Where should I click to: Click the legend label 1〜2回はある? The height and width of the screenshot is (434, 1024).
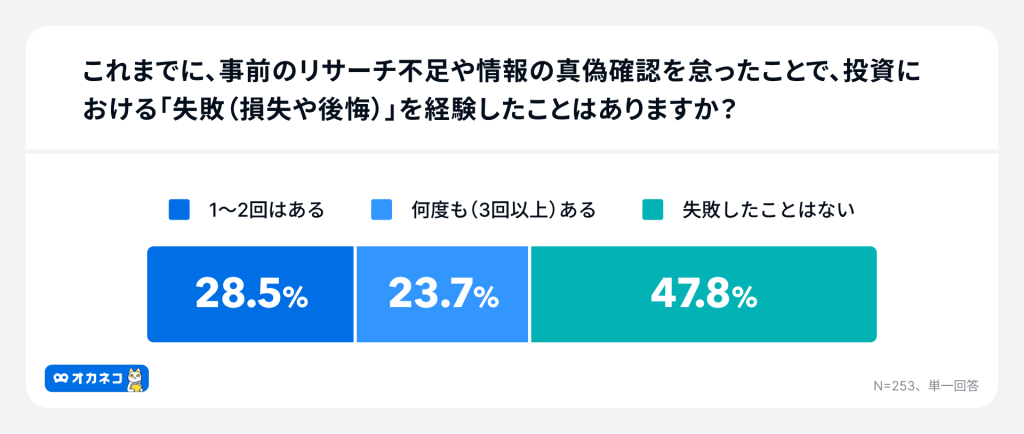click(x=266, y=210)
